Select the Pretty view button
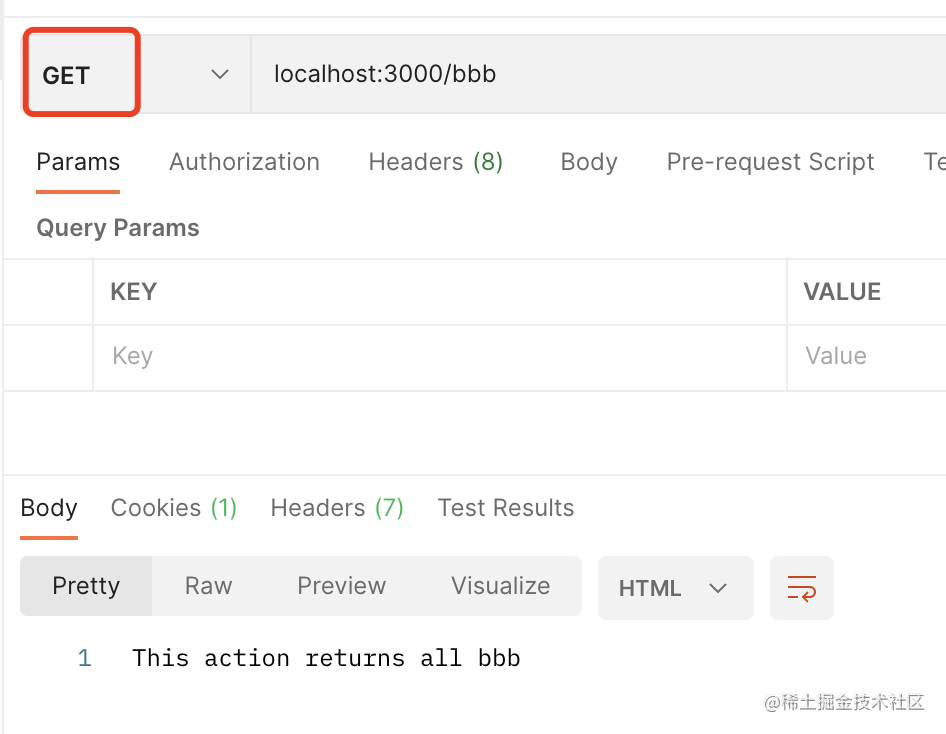946x734 pixels. [86, 586]
